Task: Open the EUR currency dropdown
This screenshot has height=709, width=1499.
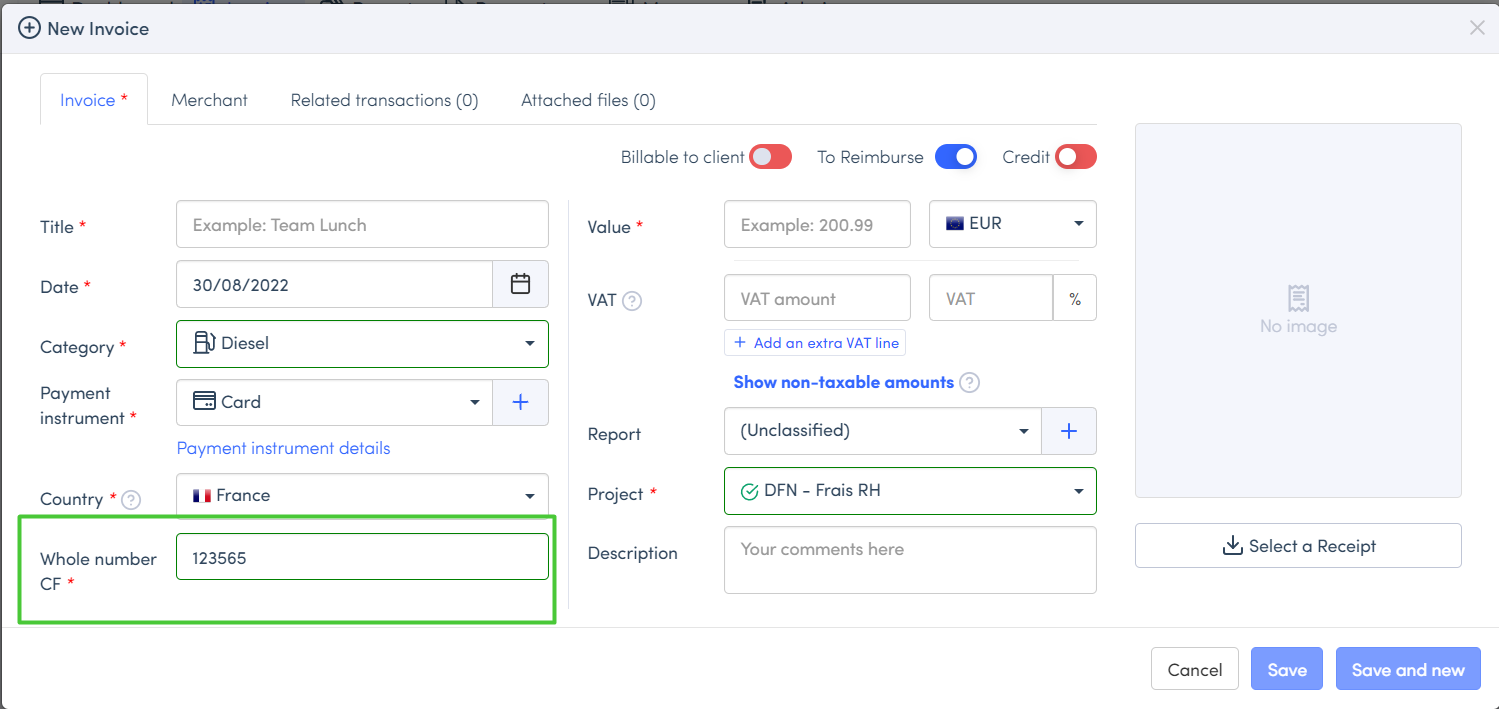Action: [1012, 224]
